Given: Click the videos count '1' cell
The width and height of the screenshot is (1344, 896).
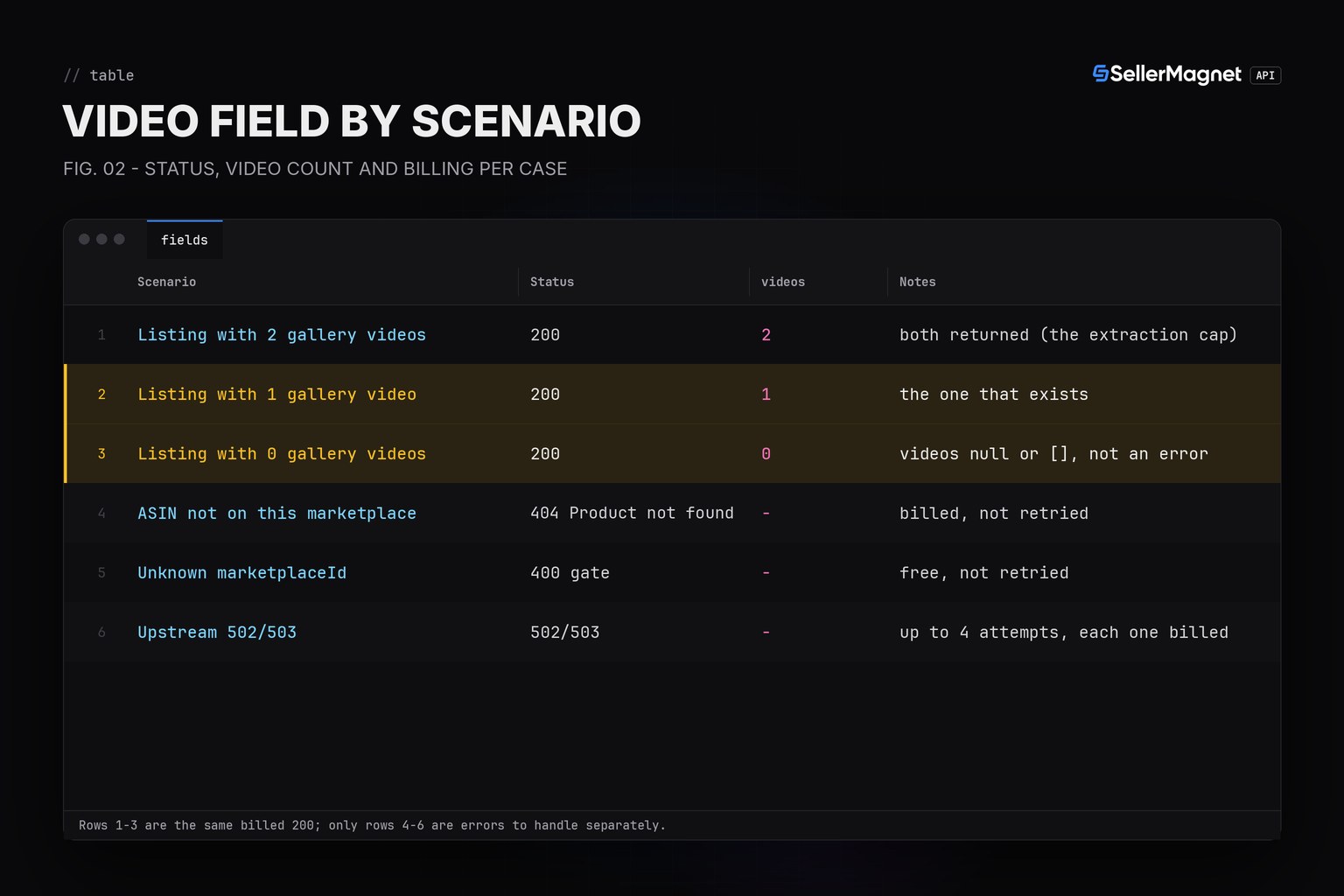Looking at the screenshot, I should coord(766,395).
